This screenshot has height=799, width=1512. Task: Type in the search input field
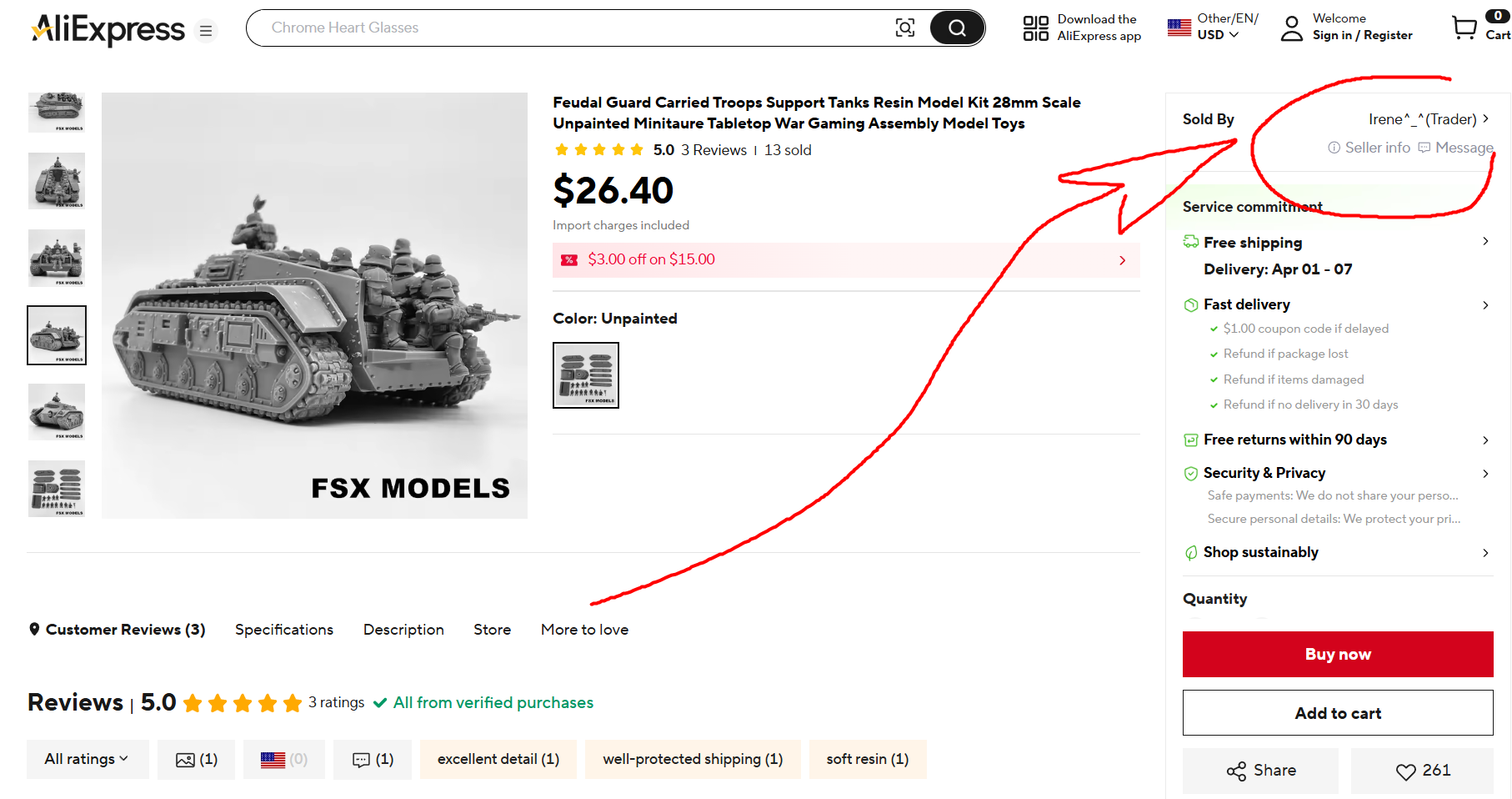567,28
